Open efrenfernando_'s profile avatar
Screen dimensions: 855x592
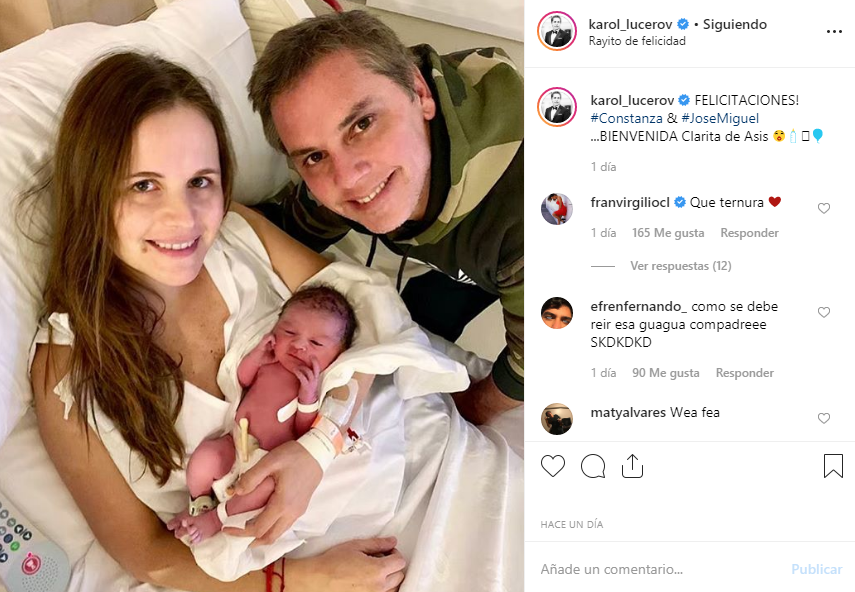tap(557, 313)
